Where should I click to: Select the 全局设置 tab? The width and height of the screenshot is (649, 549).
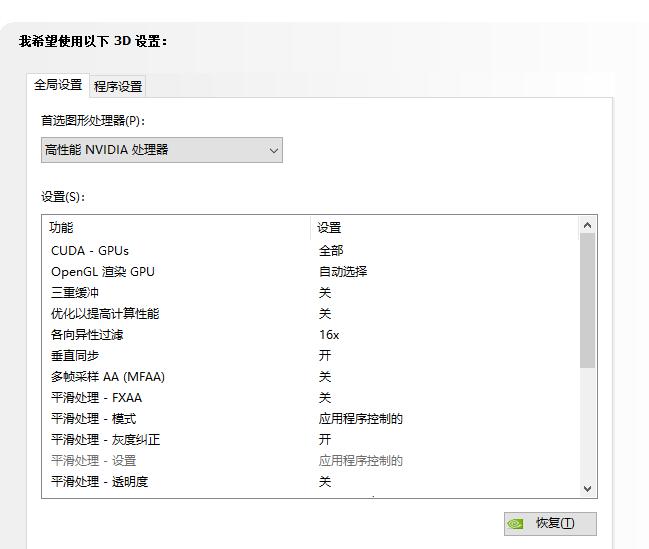(58, 85)
